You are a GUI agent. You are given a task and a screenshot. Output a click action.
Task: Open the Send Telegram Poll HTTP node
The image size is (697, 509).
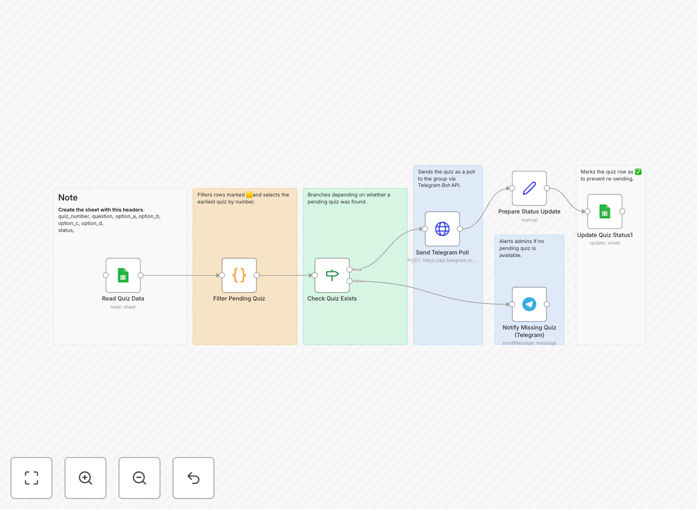tap(442, 229)
